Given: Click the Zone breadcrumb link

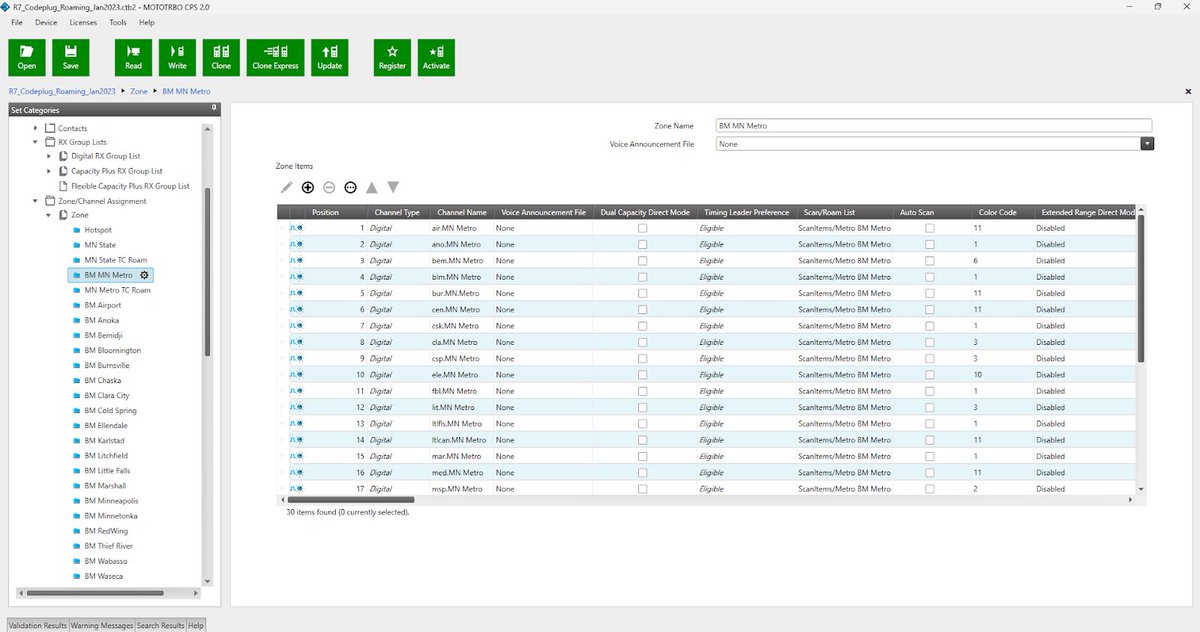Looking at the screenshot, I should click(139, 91).
